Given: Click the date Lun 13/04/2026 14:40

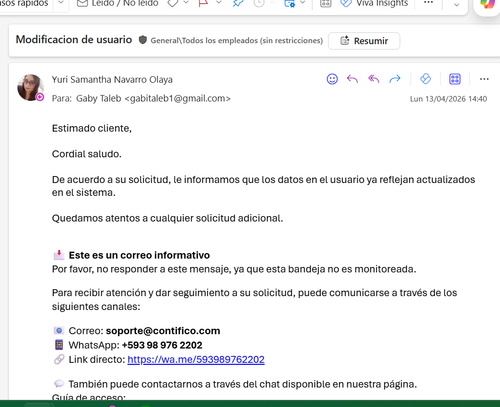Looking at the screenshot, I should click(x=448, y=99).
